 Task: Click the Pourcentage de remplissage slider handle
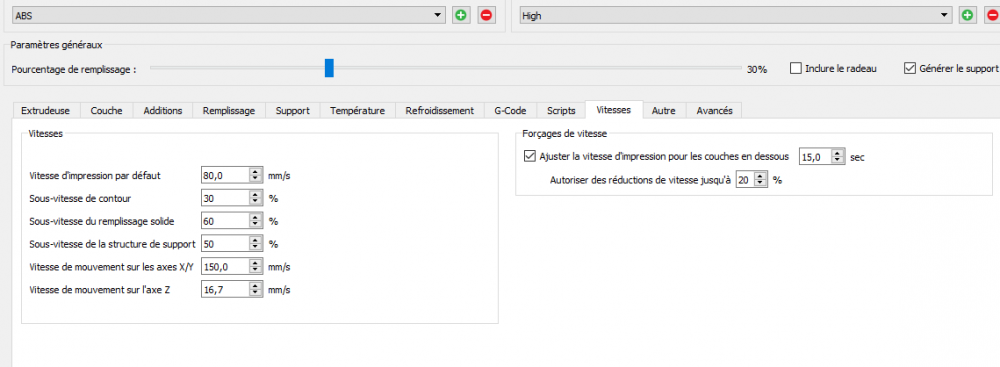pyautogui.click(x=329, y=68)
